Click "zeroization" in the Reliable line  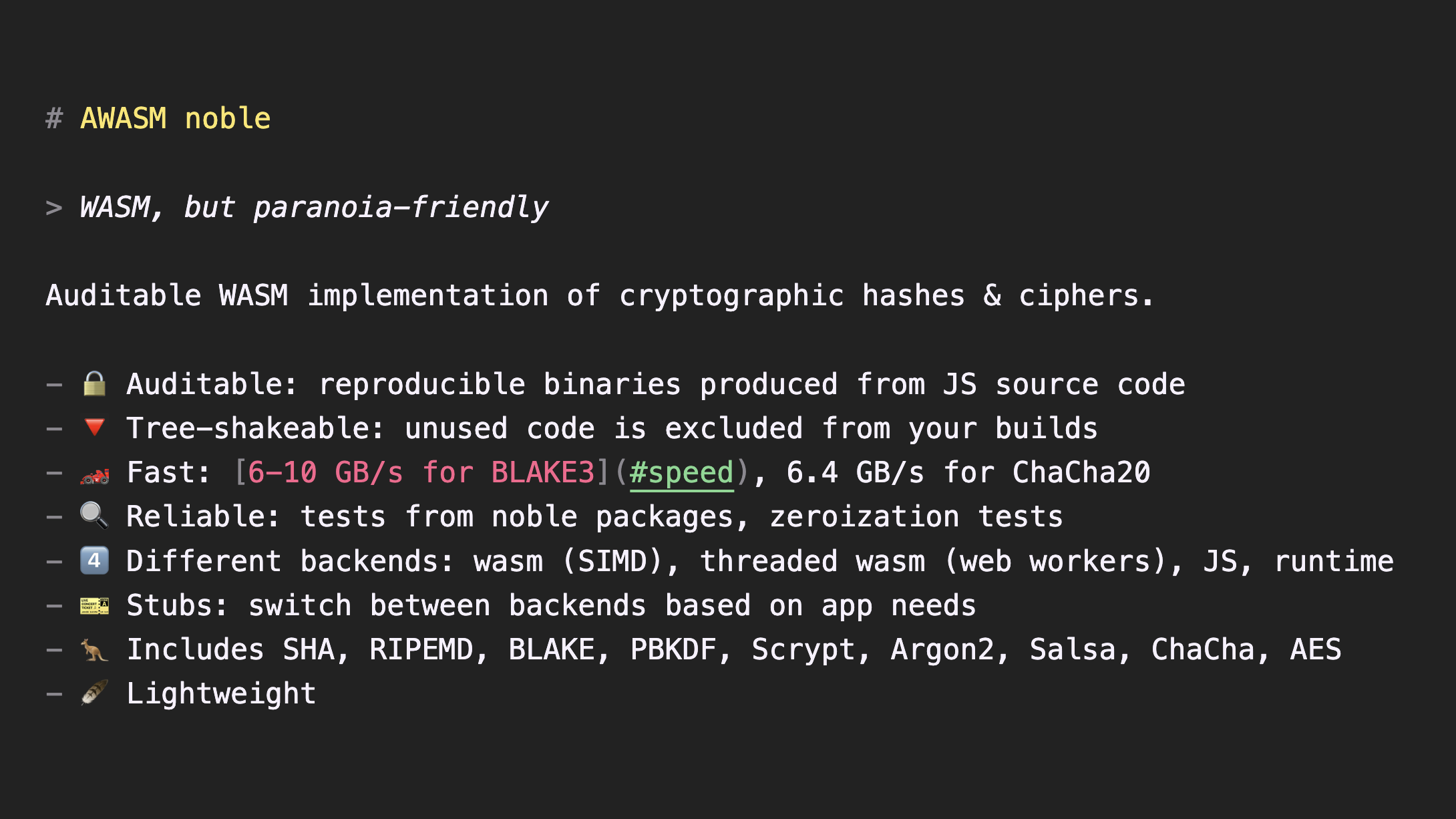(x=864, y=517)
